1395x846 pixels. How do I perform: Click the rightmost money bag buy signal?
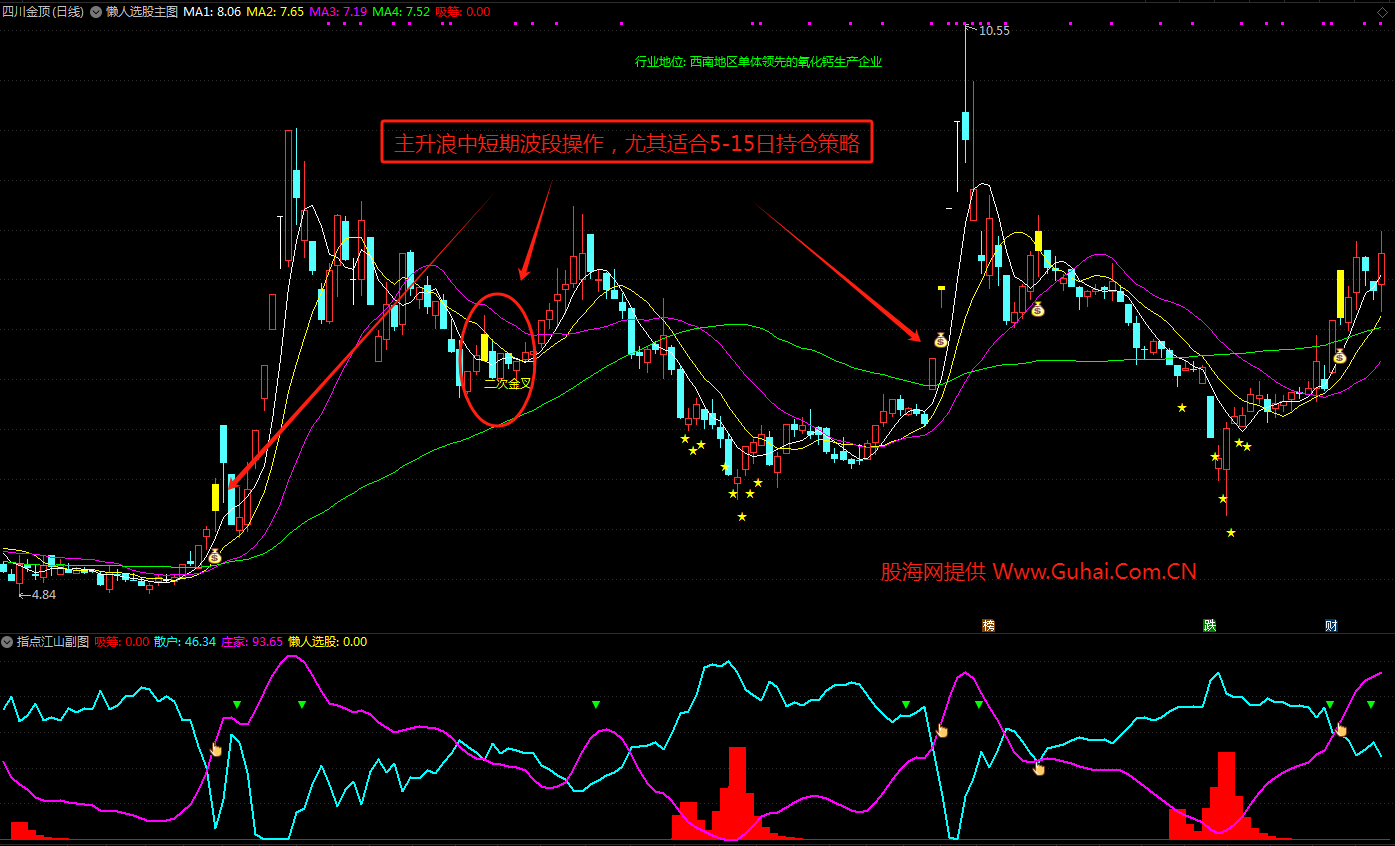(1339, 356)
